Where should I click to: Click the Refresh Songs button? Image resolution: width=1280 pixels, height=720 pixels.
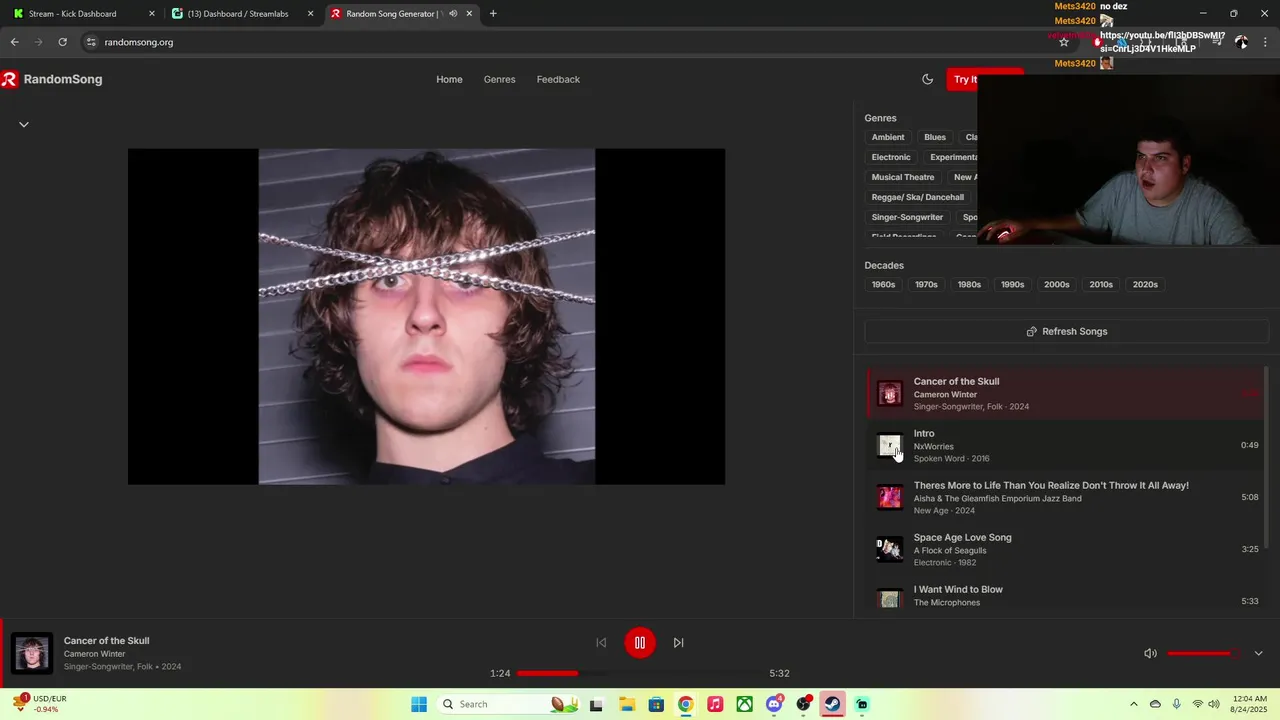pyautogui.click(x=1066, y=331)
